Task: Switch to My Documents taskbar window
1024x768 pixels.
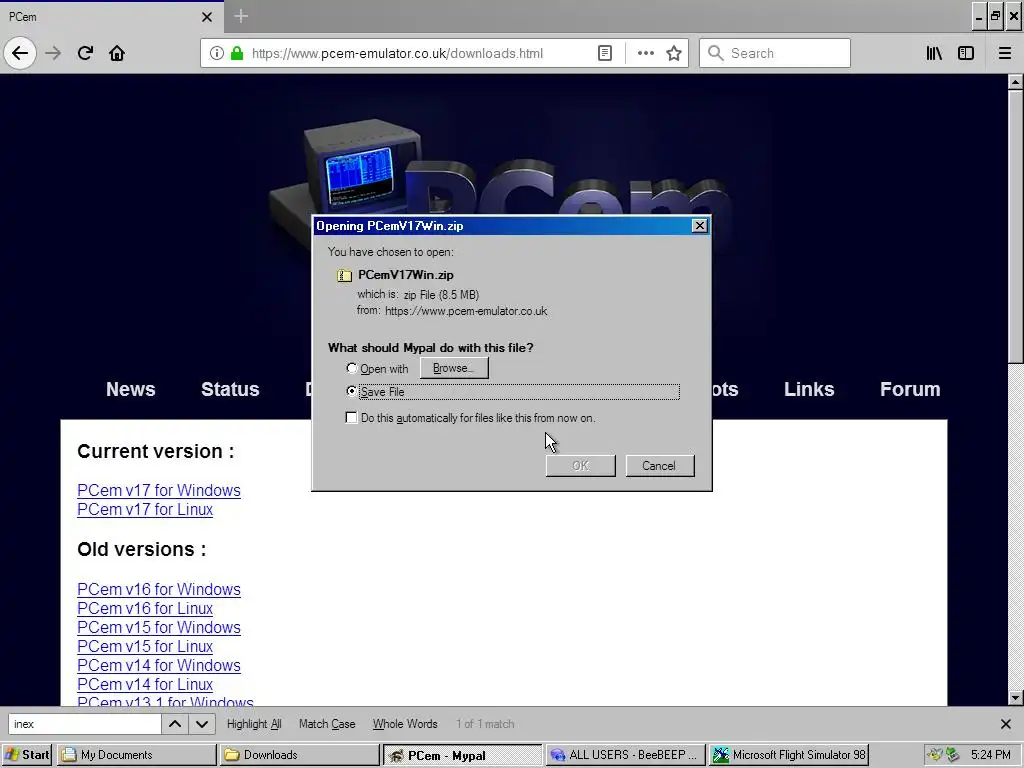Action: 136,754
